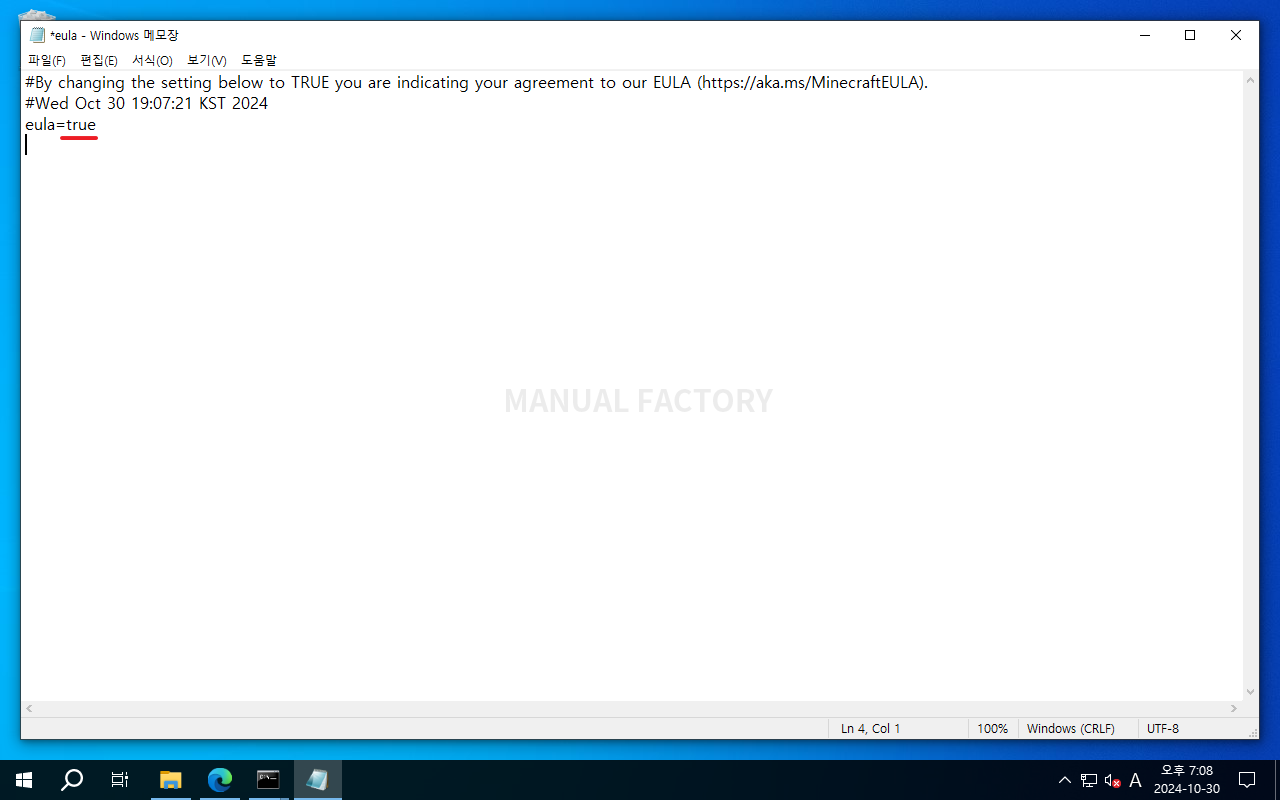Open the 보기(V) menu

coord(206,61)
